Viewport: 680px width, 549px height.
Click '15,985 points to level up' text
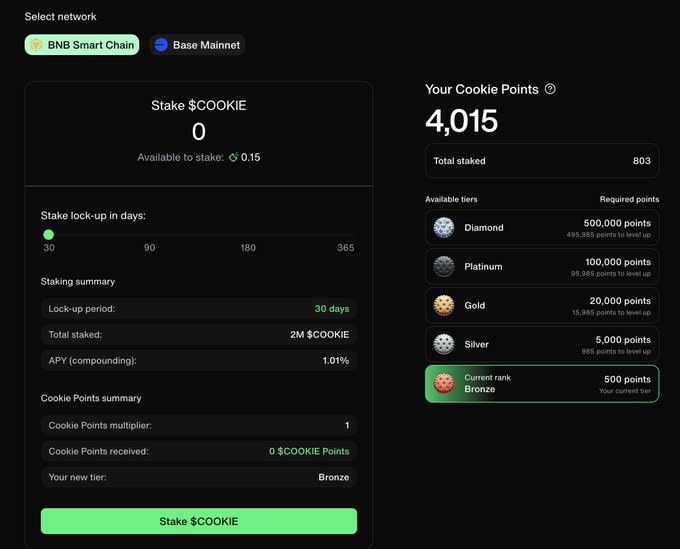point(611,313)
